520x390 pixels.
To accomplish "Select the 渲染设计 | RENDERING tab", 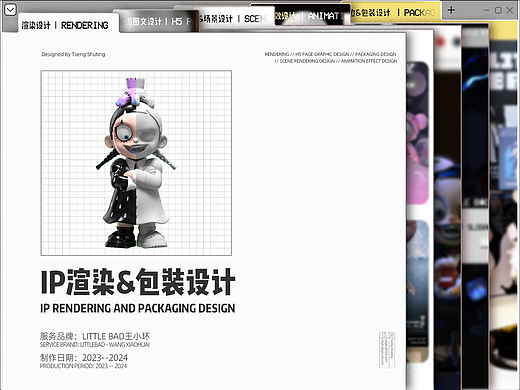I will 68,23.
